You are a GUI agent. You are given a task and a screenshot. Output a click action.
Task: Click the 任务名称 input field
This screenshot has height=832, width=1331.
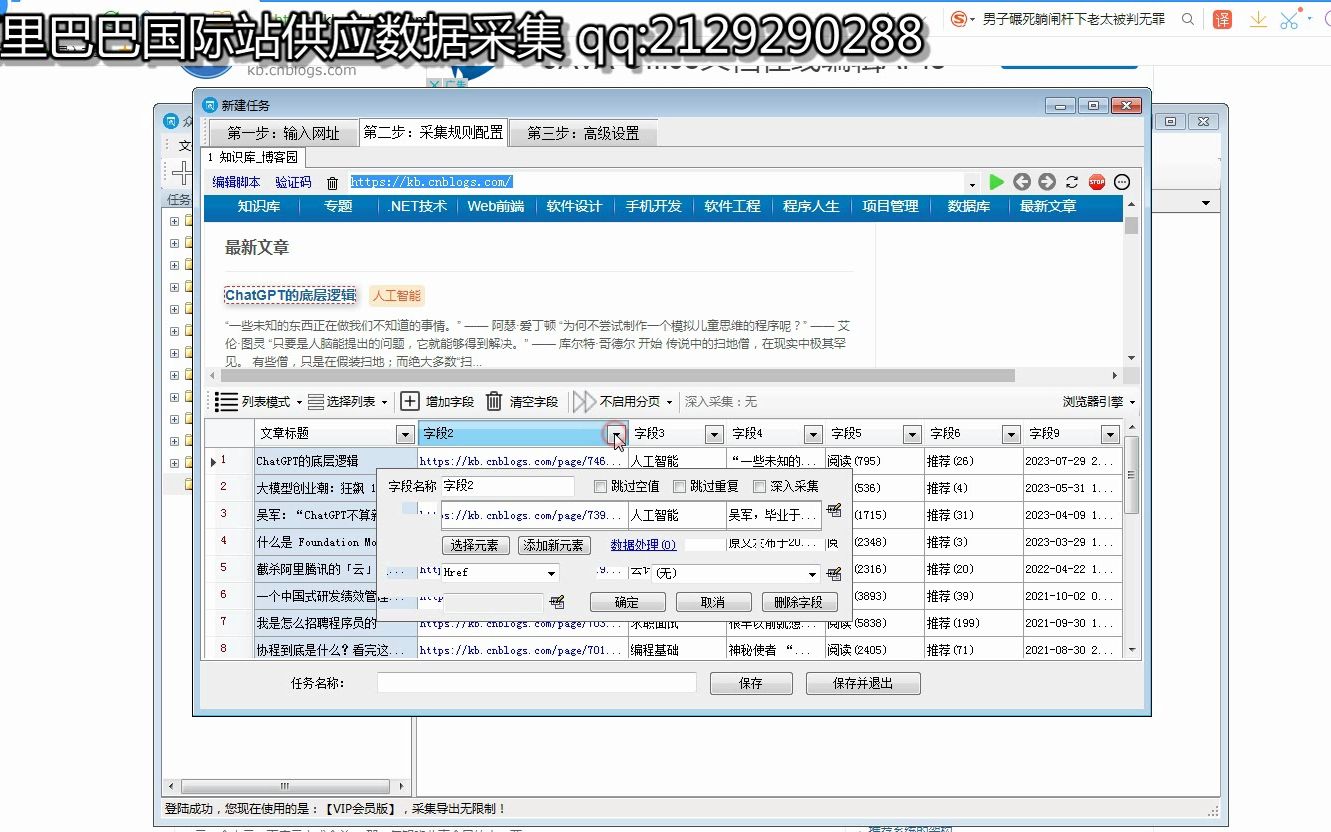[x=537, y=682]
